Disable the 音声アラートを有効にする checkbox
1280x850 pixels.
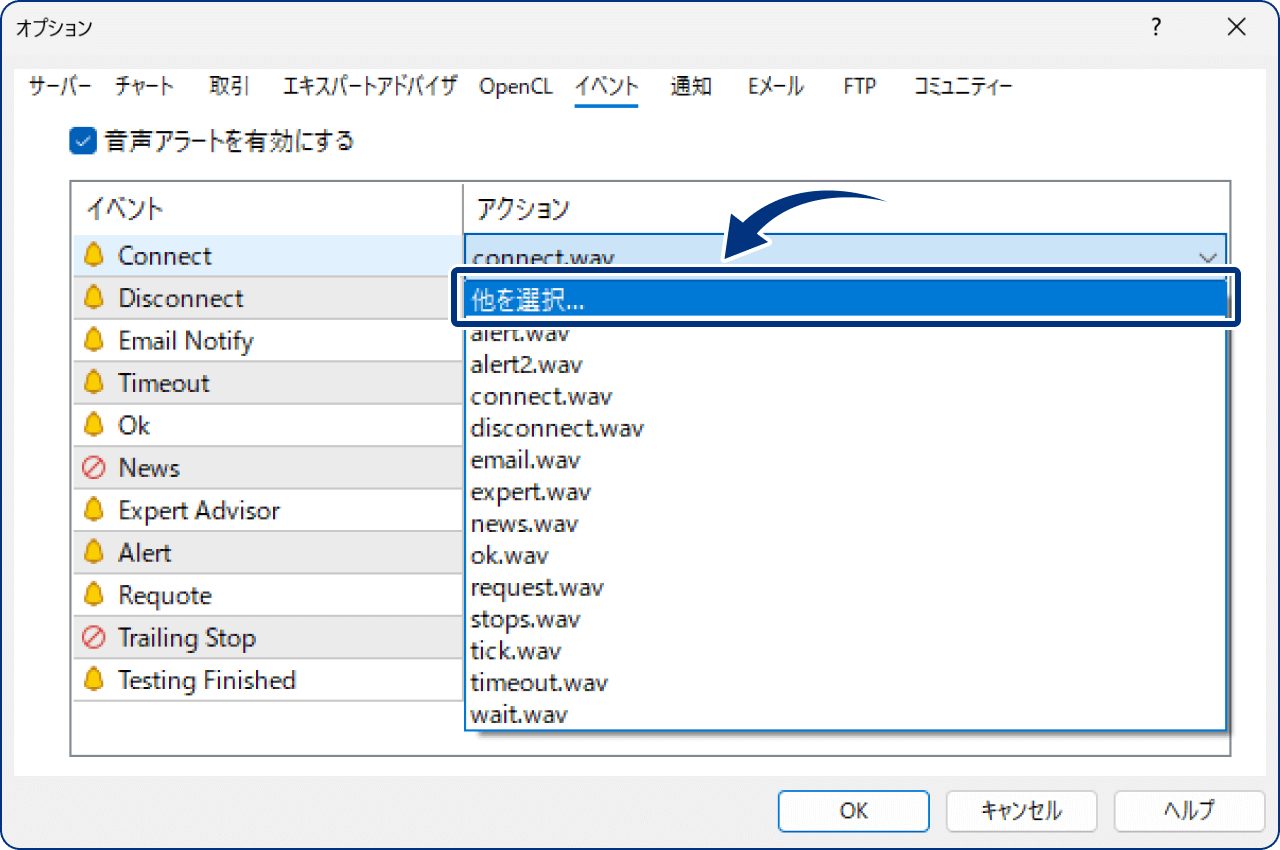pos(82,141)
